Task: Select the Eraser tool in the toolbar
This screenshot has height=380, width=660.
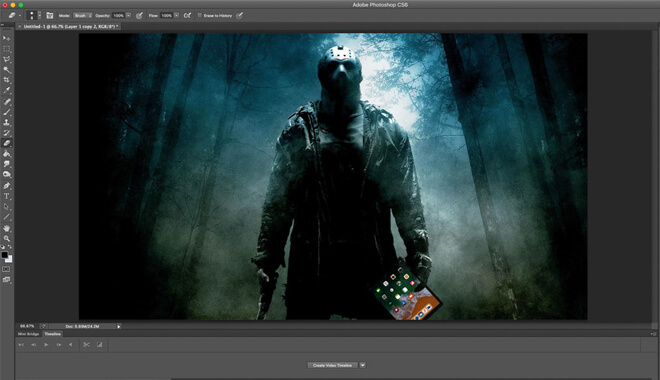Action: click(x=7, y=143)
